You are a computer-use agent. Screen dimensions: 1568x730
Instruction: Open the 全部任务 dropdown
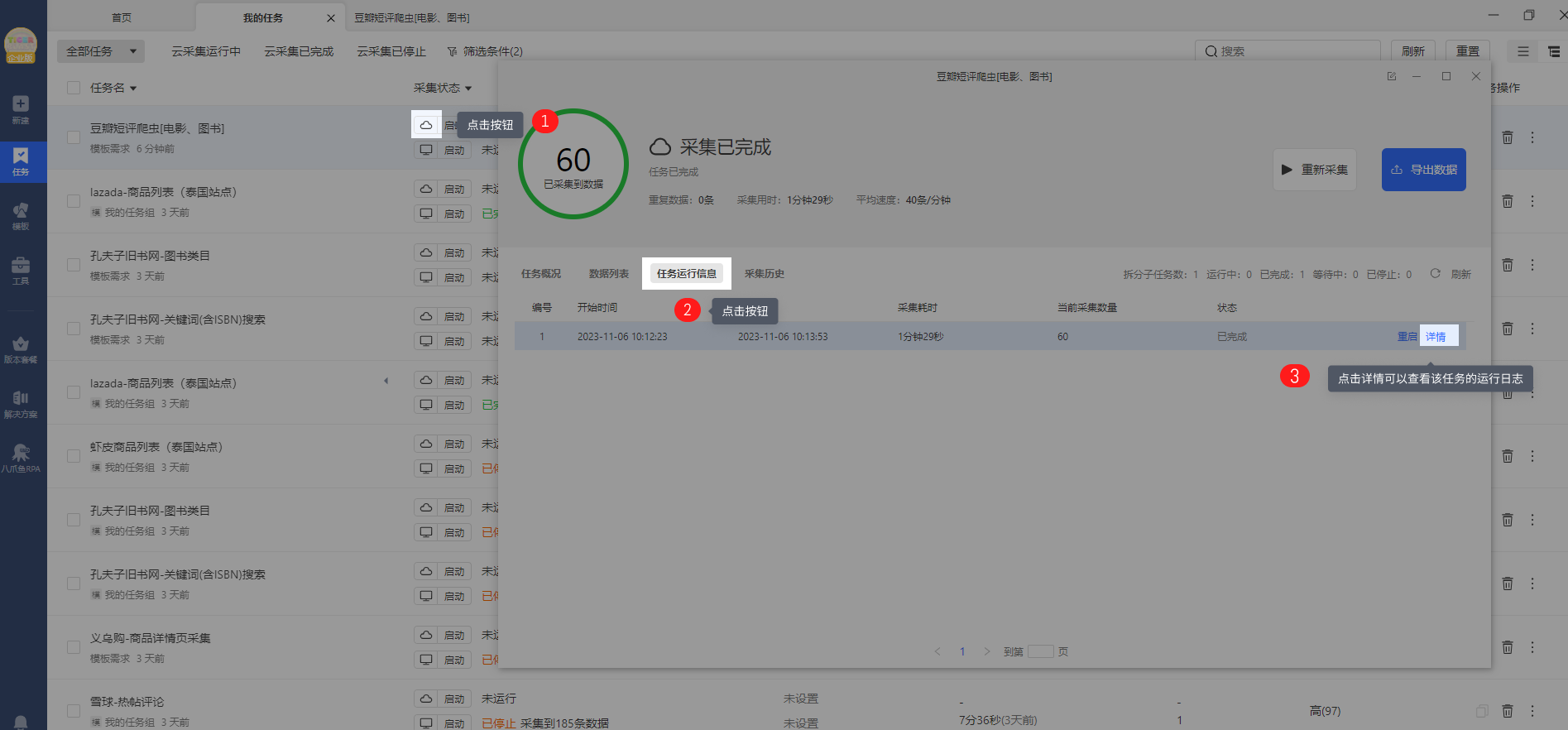point(101,51)
